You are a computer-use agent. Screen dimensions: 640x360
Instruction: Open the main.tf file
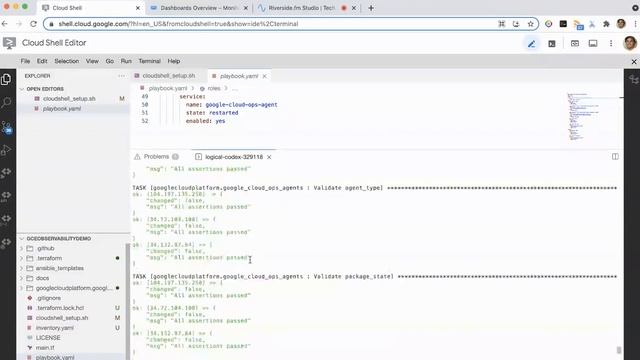pos(45,348)
